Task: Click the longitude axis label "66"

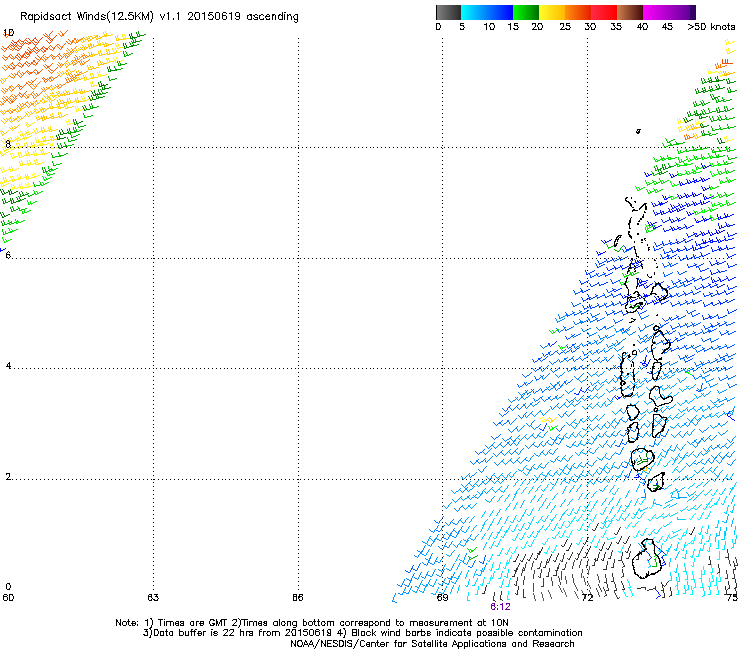Action: (297, 598)
